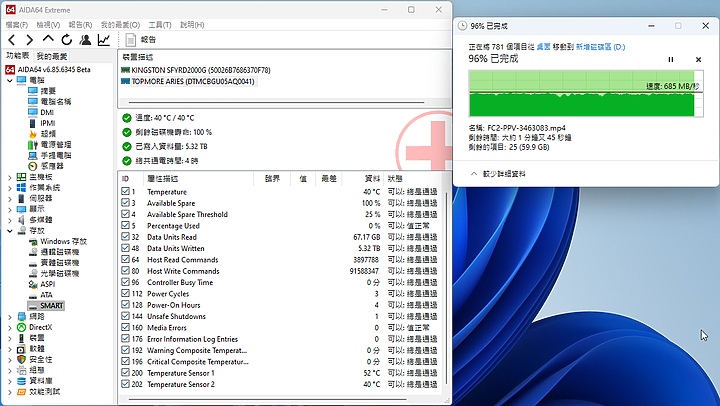
Task: Go back with the AIDA64 back arrow
Action: point(12,40)
